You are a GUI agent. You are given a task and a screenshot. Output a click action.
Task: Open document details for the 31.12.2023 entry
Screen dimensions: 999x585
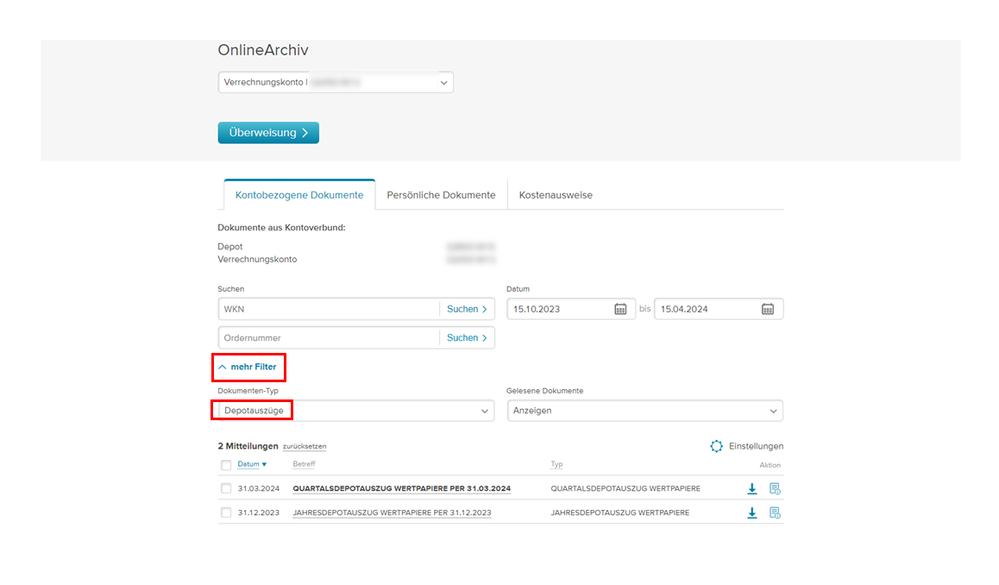[x=774, y=512]
